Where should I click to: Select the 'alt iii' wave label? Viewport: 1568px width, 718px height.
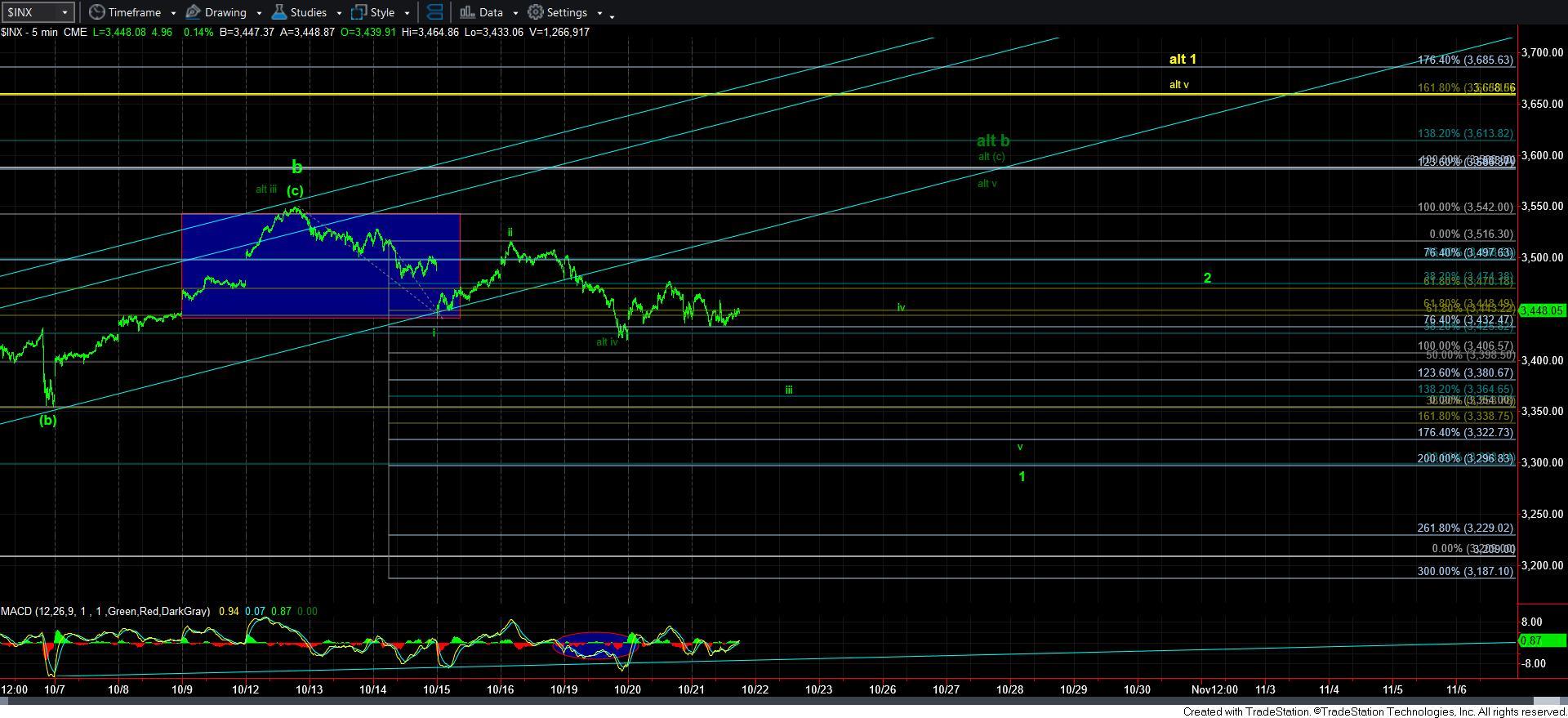coord(266,189)
